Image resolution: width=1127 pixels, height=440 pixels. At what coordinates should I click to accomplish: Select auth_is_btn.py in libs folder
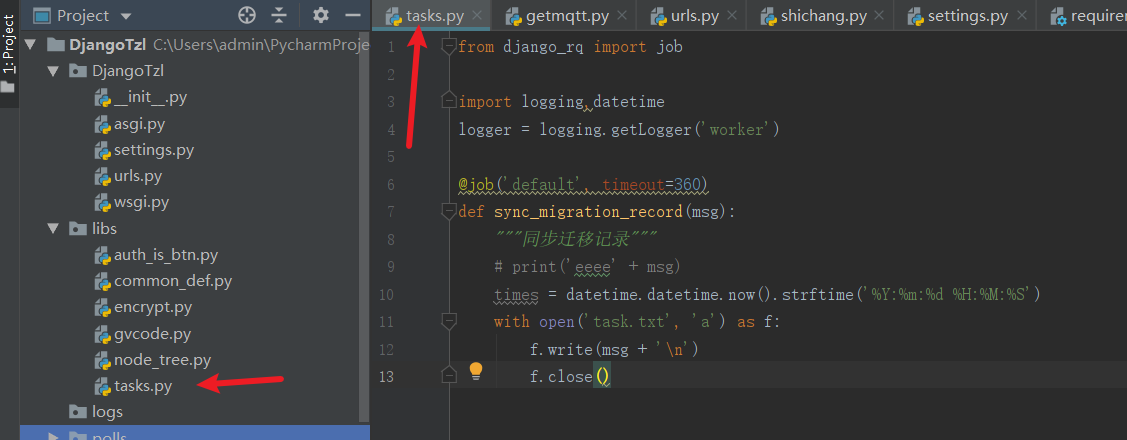pos(166,255)
